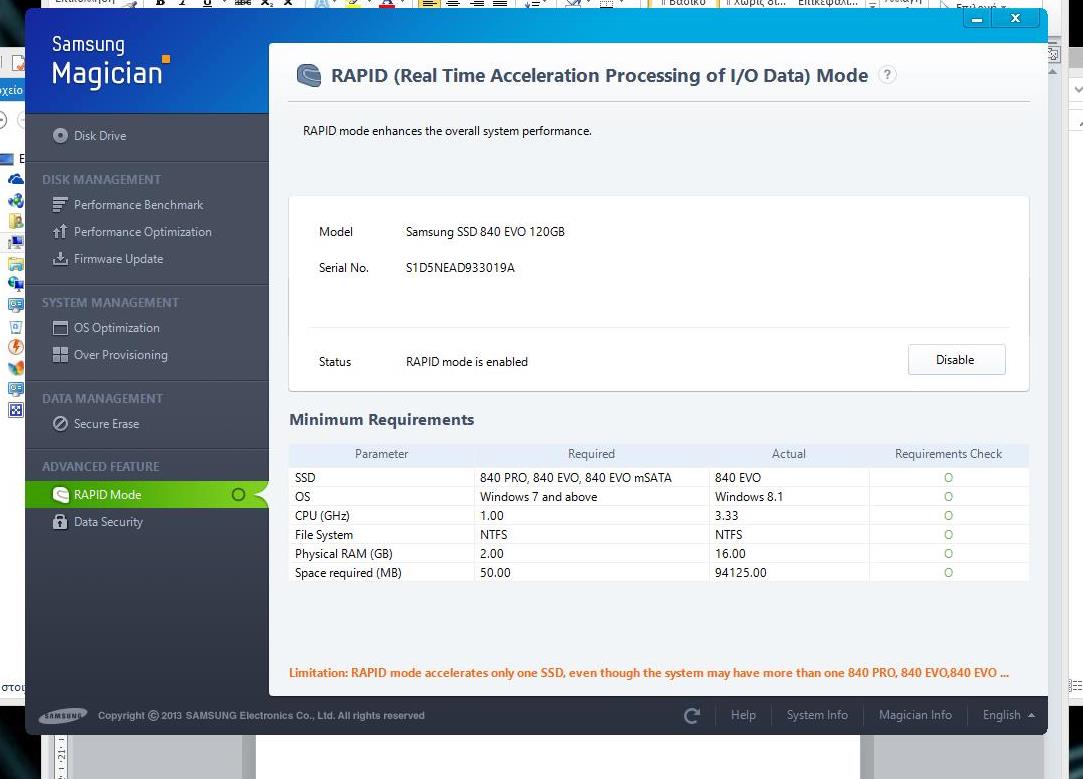
Task: Open the Disk Drive section
Action: tap(89, 135)
